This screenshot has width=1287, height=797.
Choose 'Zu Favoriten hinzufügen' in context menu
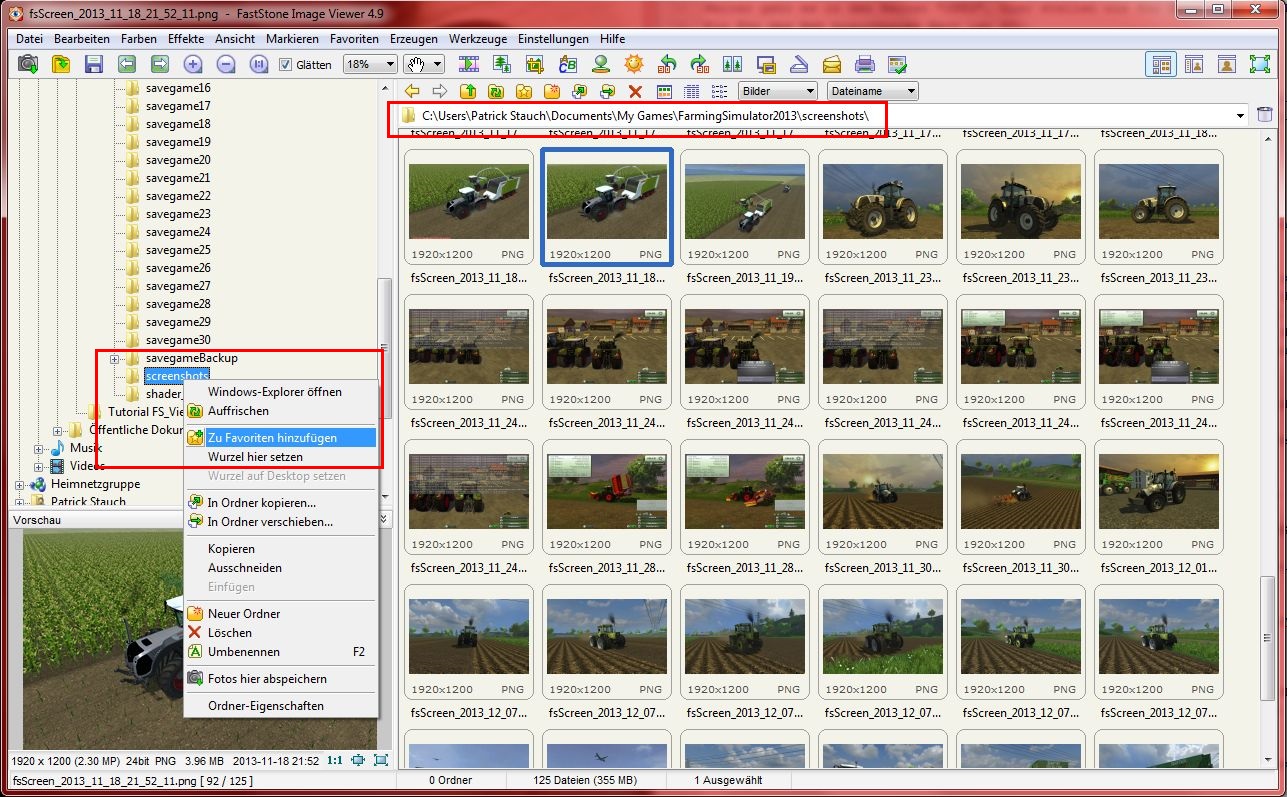pos(272,438)
